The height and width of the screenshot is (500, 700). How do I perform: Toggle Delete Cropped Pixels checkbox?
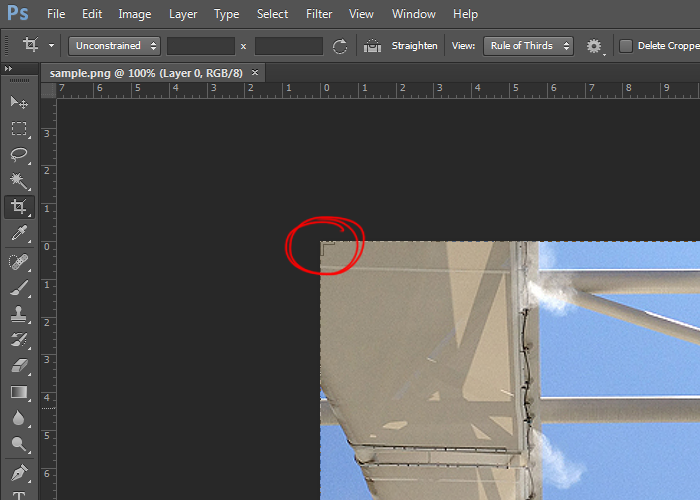(626, 46)
